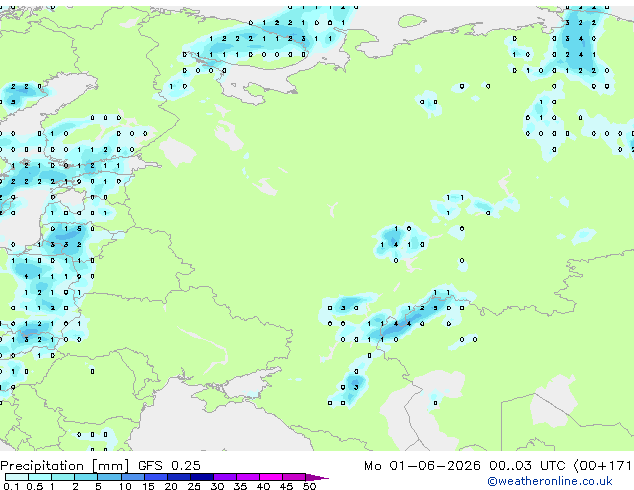Click the '00..03 UTC' time label
634x490 pixels.
526,466
